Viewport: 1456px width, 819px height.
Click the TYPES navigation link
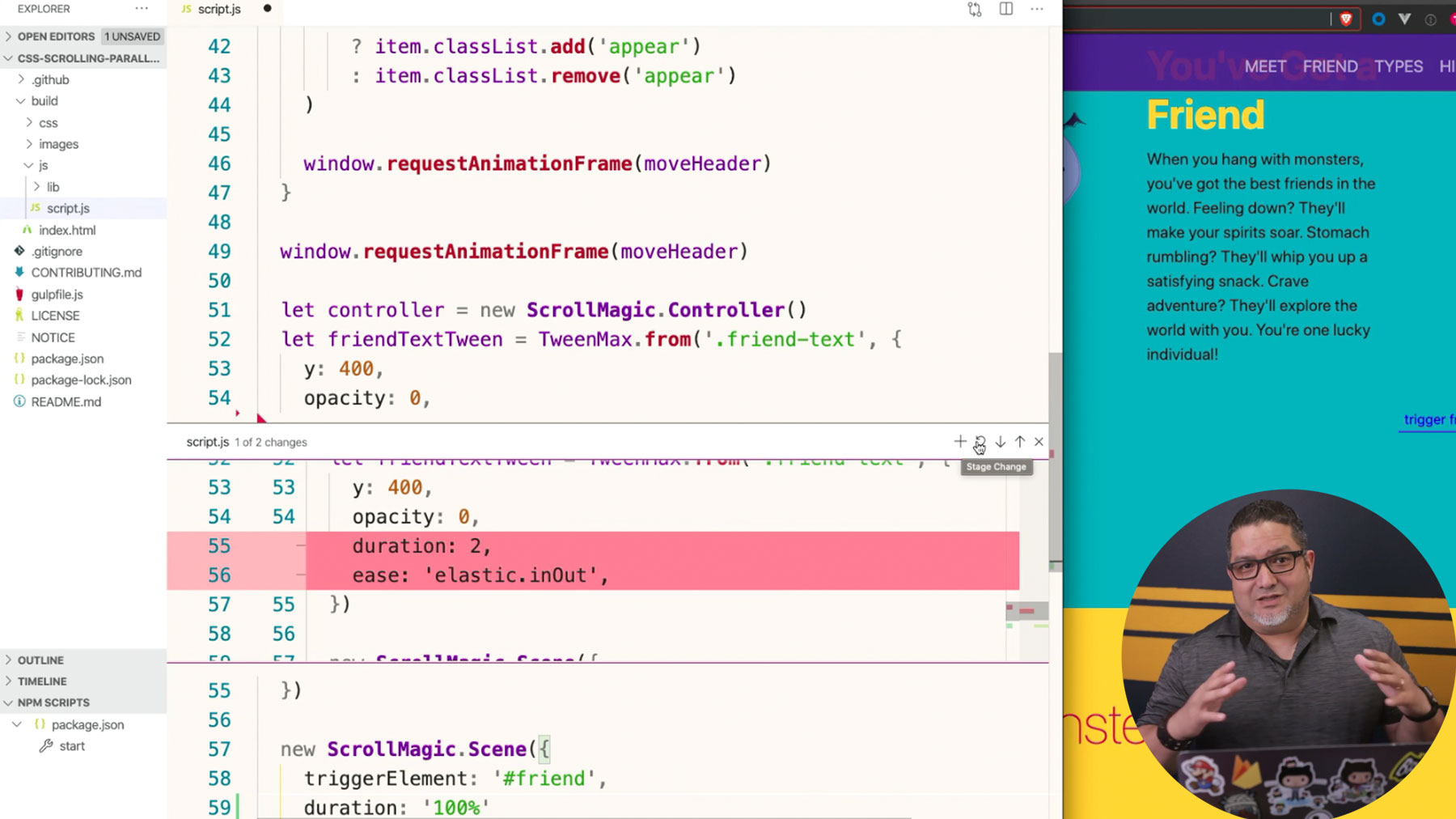(x=1399, y=66)
